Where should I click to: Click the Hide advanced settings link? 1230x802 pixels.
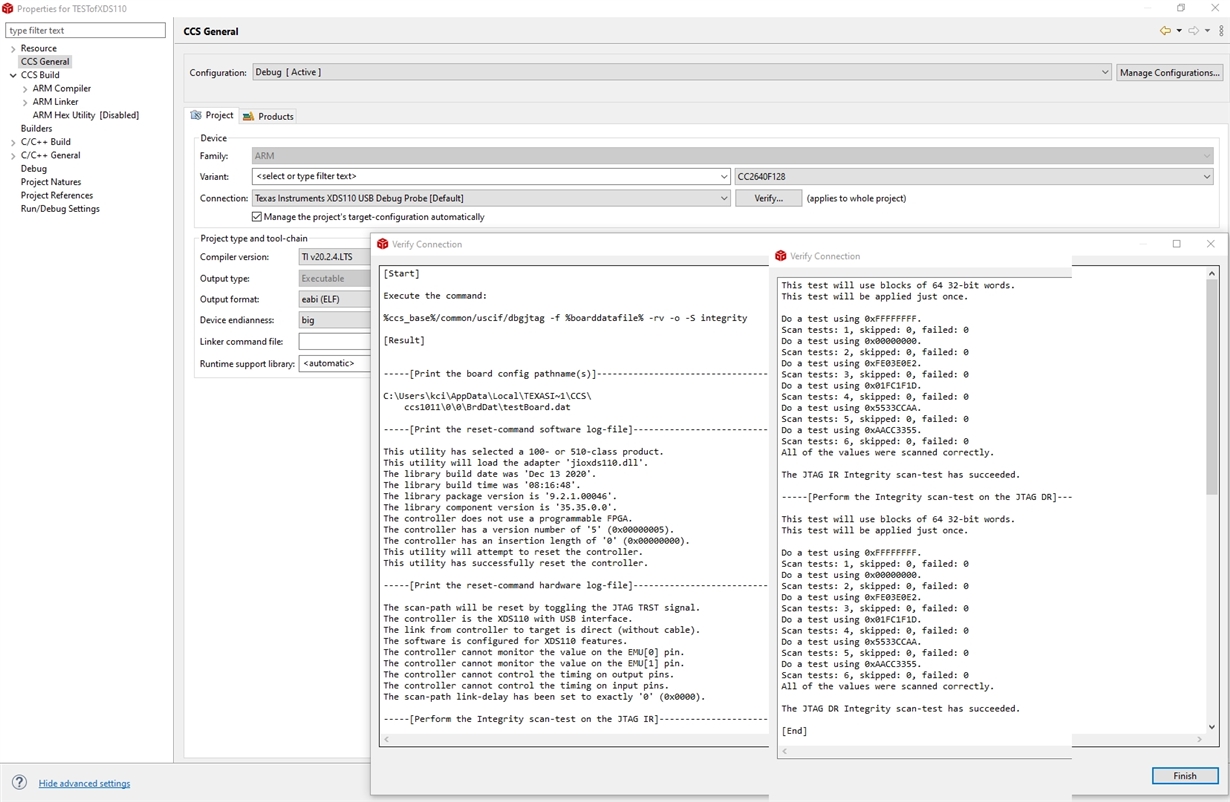tap(84, 783)
